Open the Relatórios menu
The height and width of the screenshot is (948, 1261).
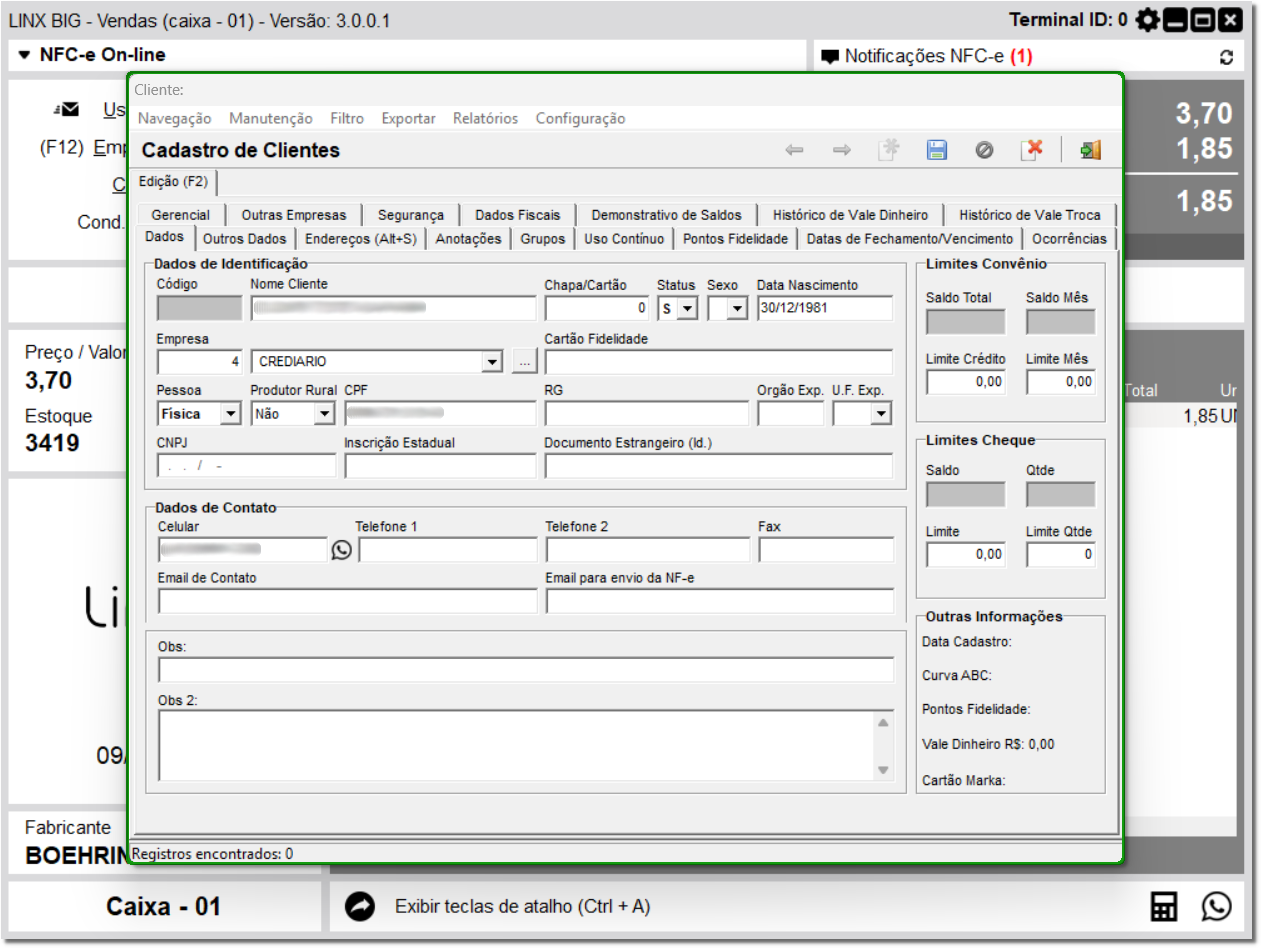point(486,118)
